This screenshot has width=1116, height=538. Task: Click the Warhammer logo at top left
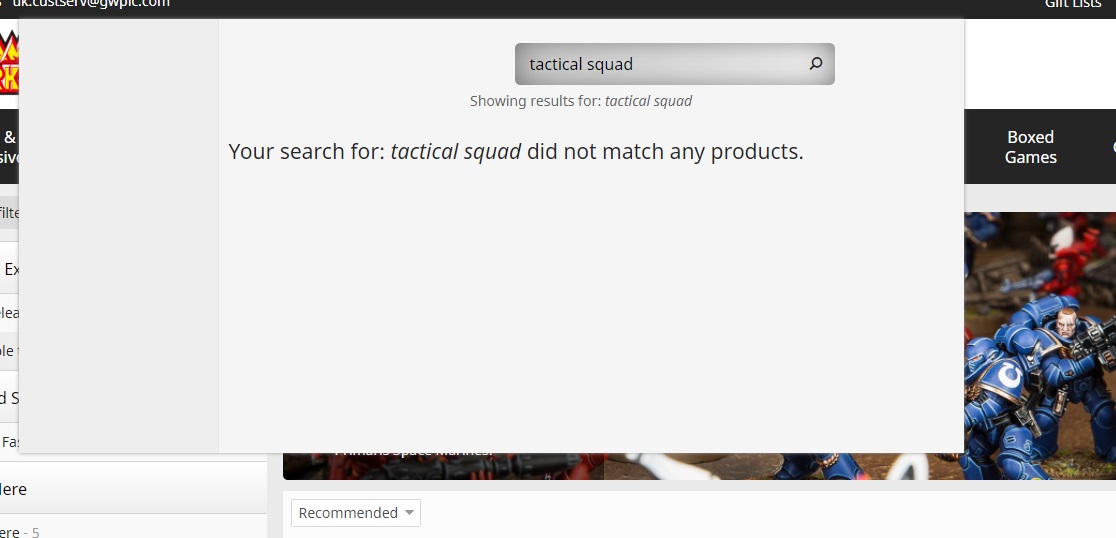[x=9, y=62]
